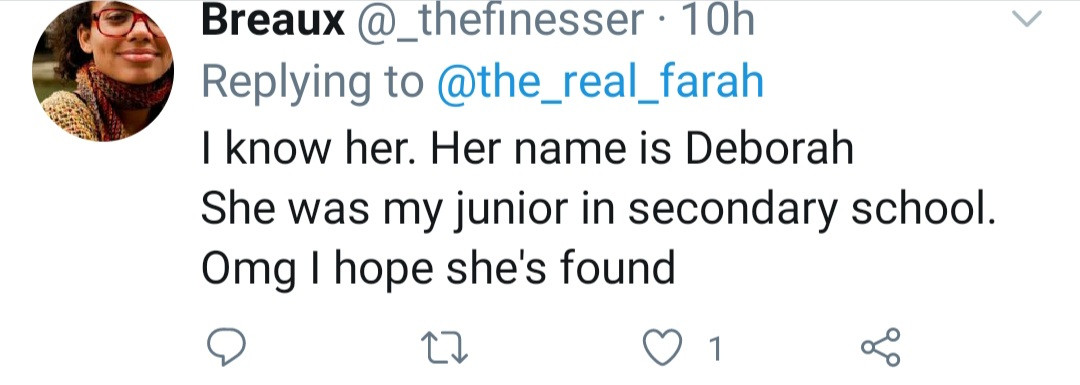Click the word 'Deborah' in the tweet
This screenshot has width=1080, height=385.
tap(769, 149)
